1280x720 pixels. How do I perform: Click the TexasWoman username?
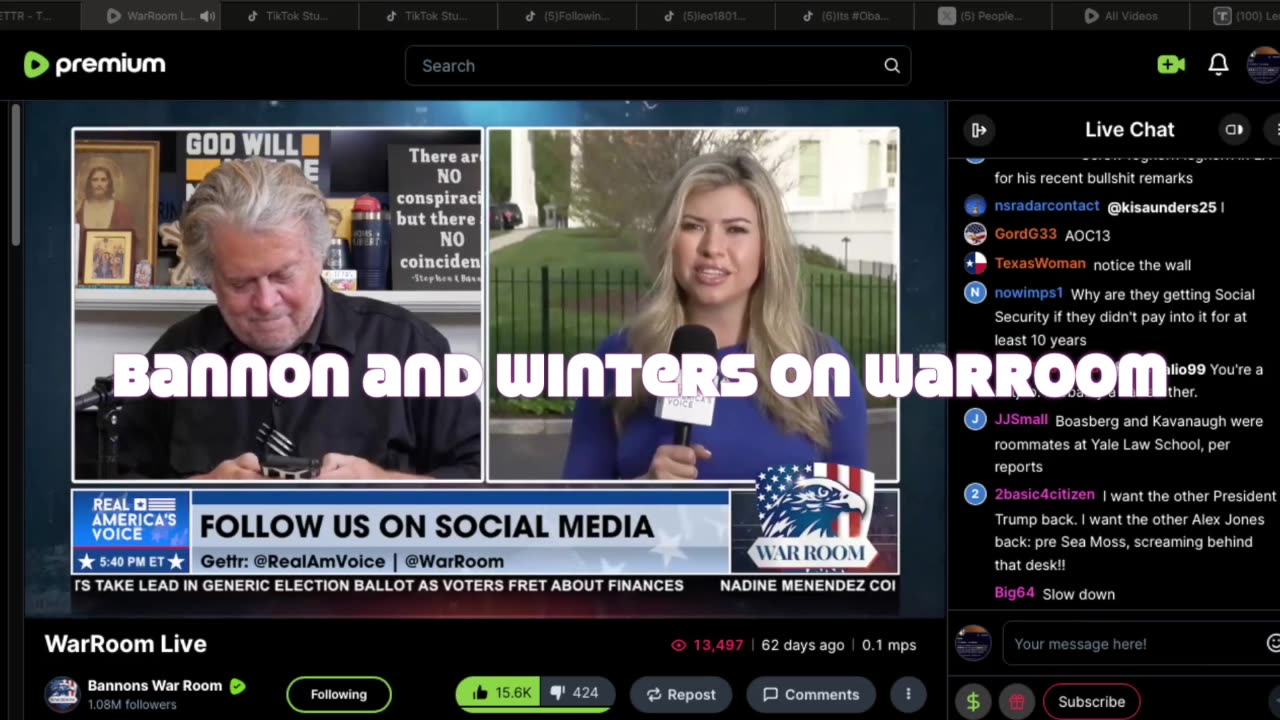pos(1040,263)
